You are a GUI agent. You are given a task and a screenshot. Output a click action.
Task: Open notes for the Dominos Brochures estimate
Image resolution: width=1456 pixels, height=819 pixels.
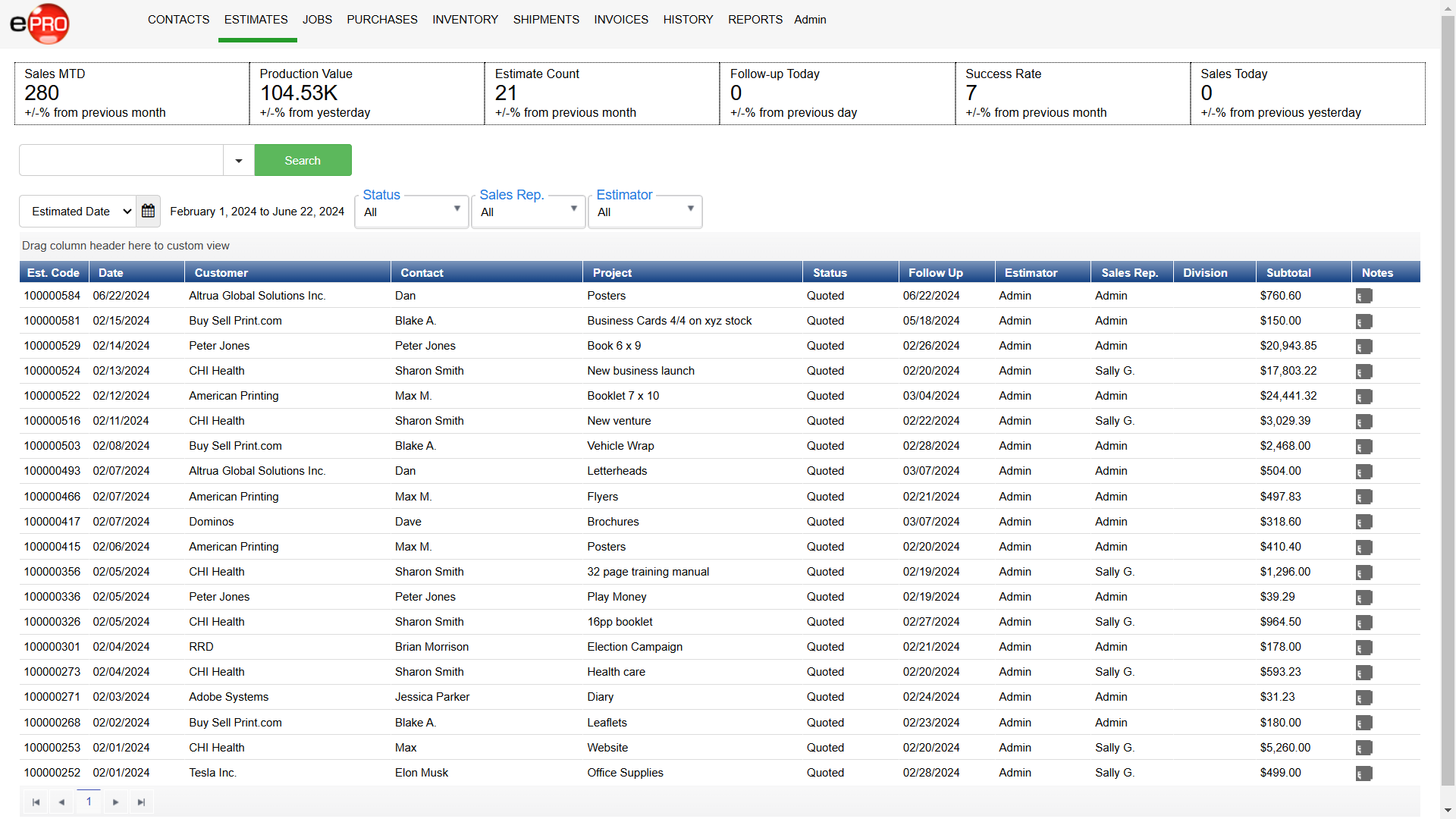[1364, 522]
